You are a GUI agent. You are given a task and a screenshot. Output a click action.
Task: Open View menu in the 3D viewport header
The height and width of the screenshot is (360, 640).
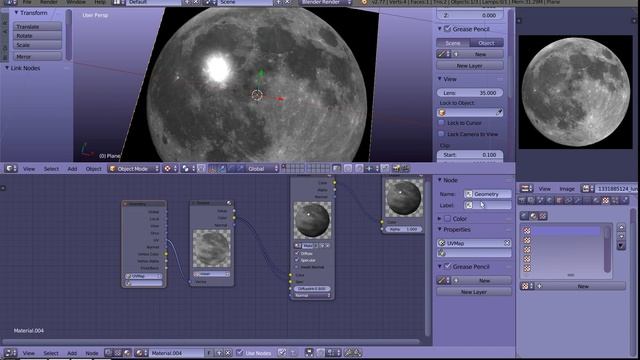29,169
